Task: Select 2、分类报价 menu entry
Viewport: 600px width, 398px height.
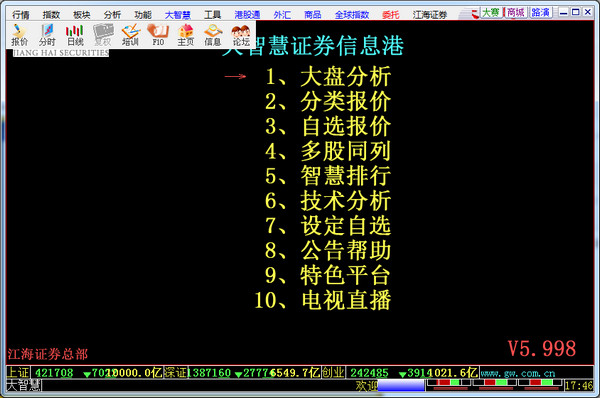Action: 328,101
